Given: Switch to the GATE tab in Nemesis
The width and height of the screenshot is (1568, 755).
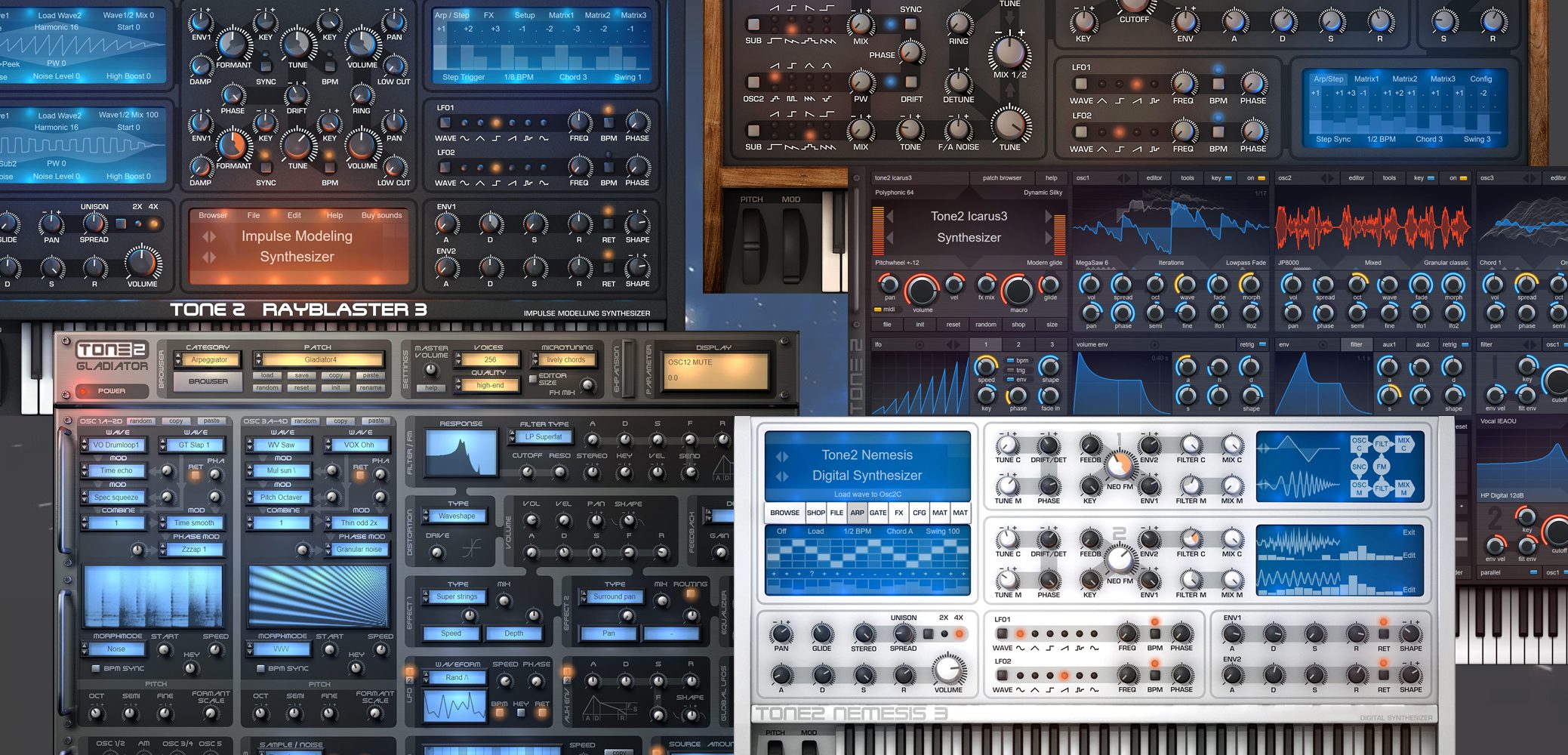Looking at the screenshot, I should [878, 513].
